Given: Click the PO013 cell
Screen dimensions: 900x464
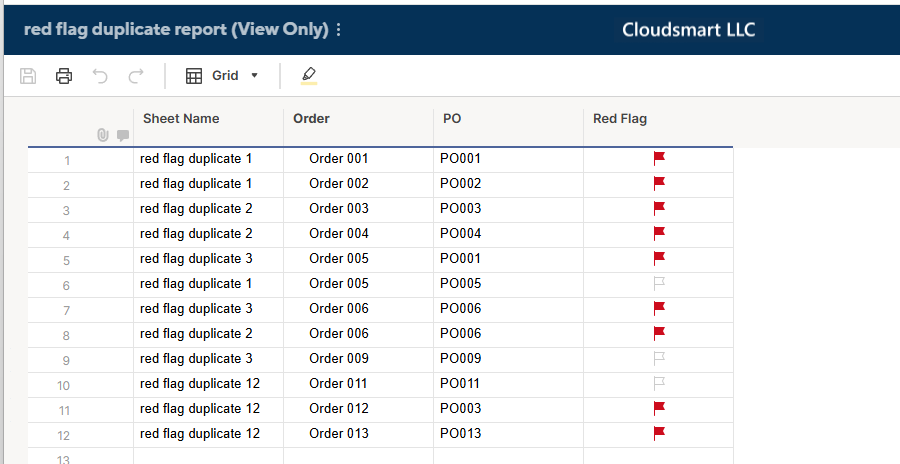Looking at the screenshot, I should [x=509, y=434].
